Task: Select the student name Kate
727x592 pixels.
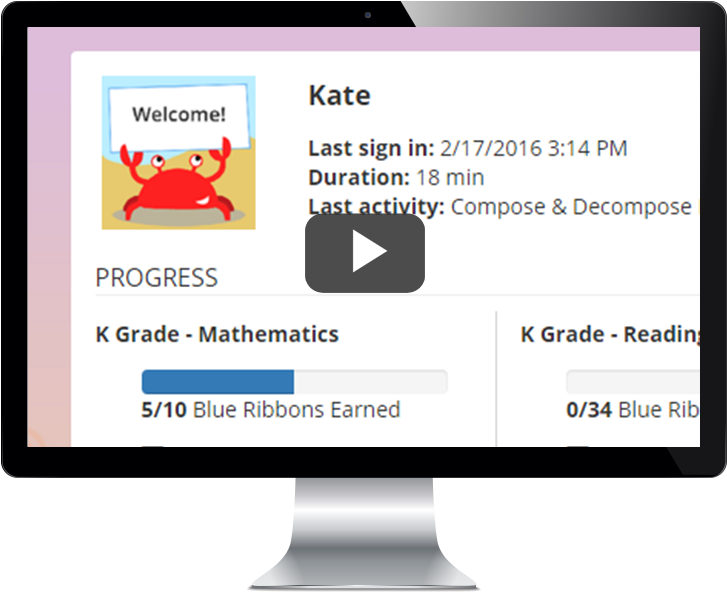Action: pos(339,95)
